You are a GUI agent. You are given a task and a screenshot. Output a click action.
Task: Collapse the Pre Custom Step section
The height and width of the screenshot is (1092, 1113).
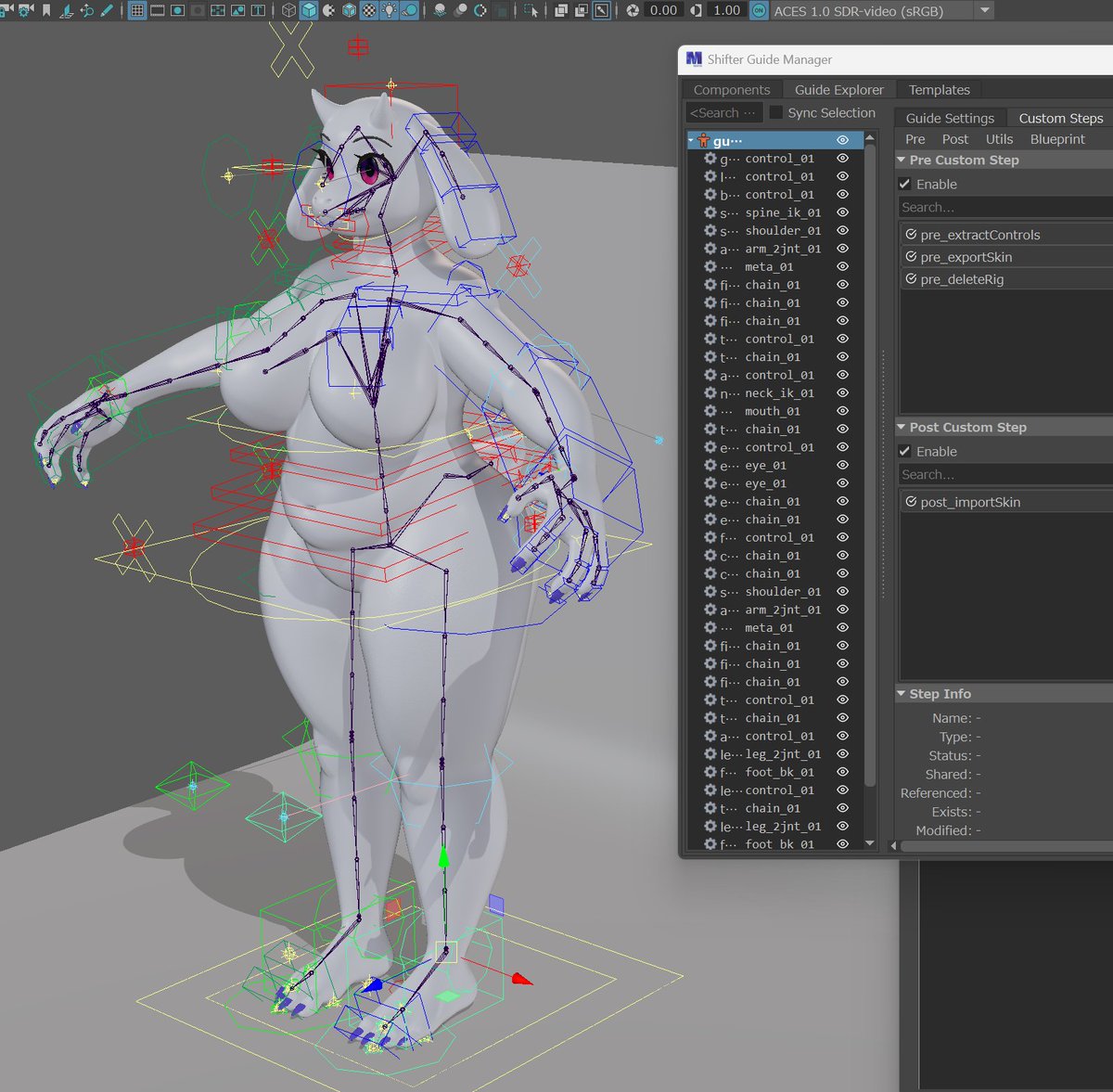pyautogui.click(x=902, y=160)
